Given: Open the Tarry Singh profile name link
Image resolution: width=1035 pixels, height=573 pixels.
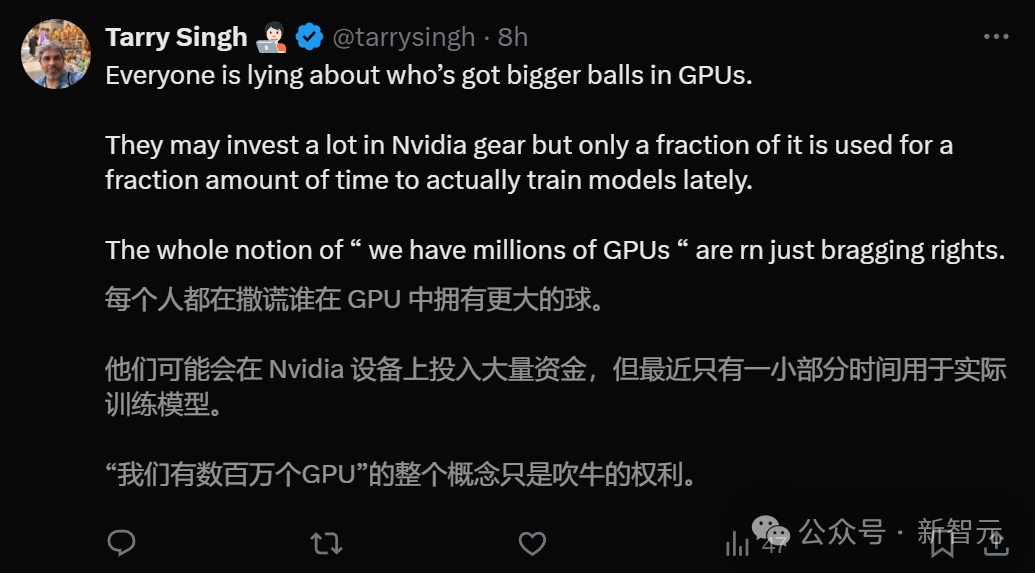Looking at the screenshot, I should [176, 38].
